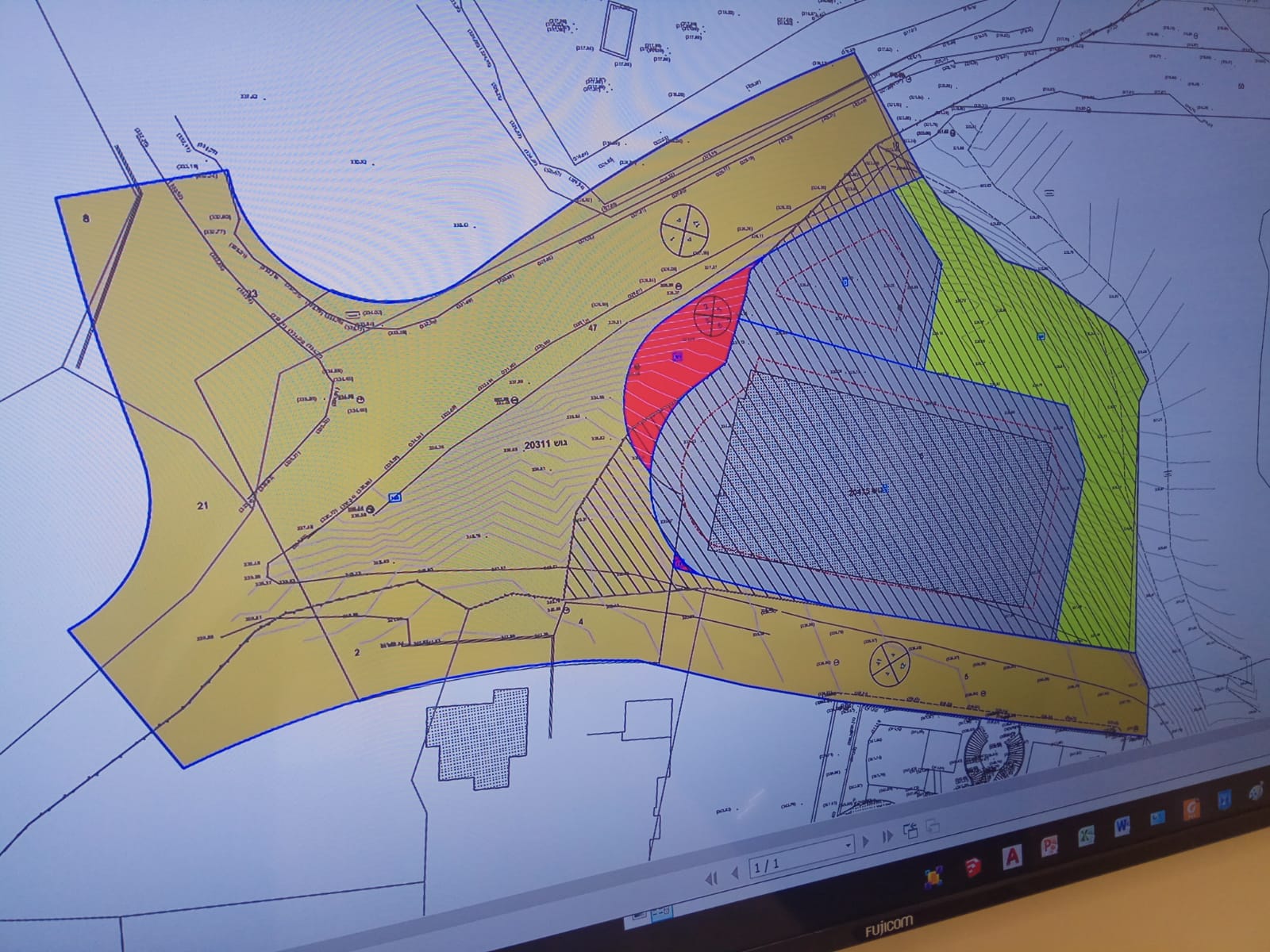Open the multicolored cube app in the taskbar

click(934, 877)
